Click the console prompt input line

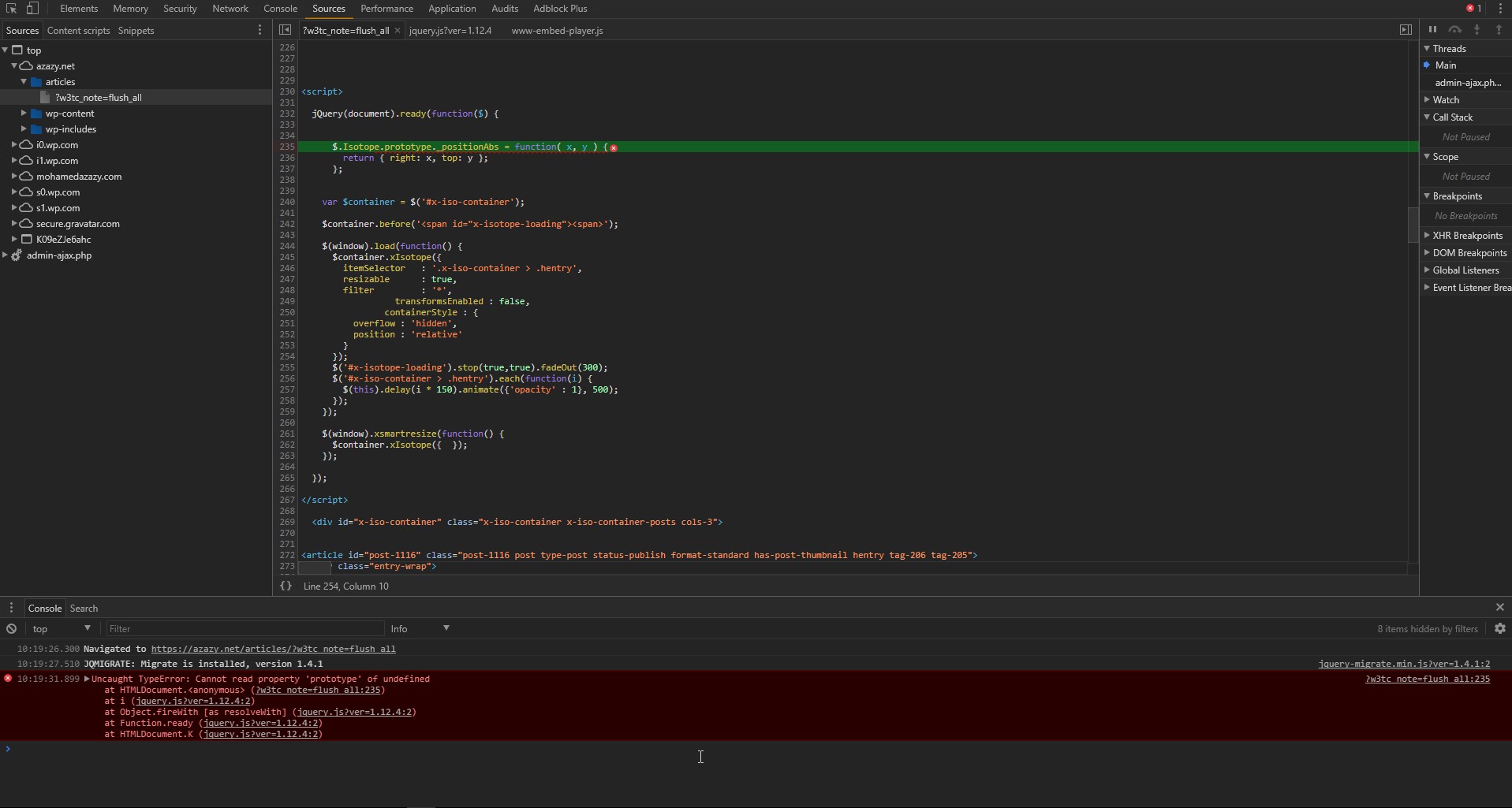pyautogui.click(x=756, y=749)
